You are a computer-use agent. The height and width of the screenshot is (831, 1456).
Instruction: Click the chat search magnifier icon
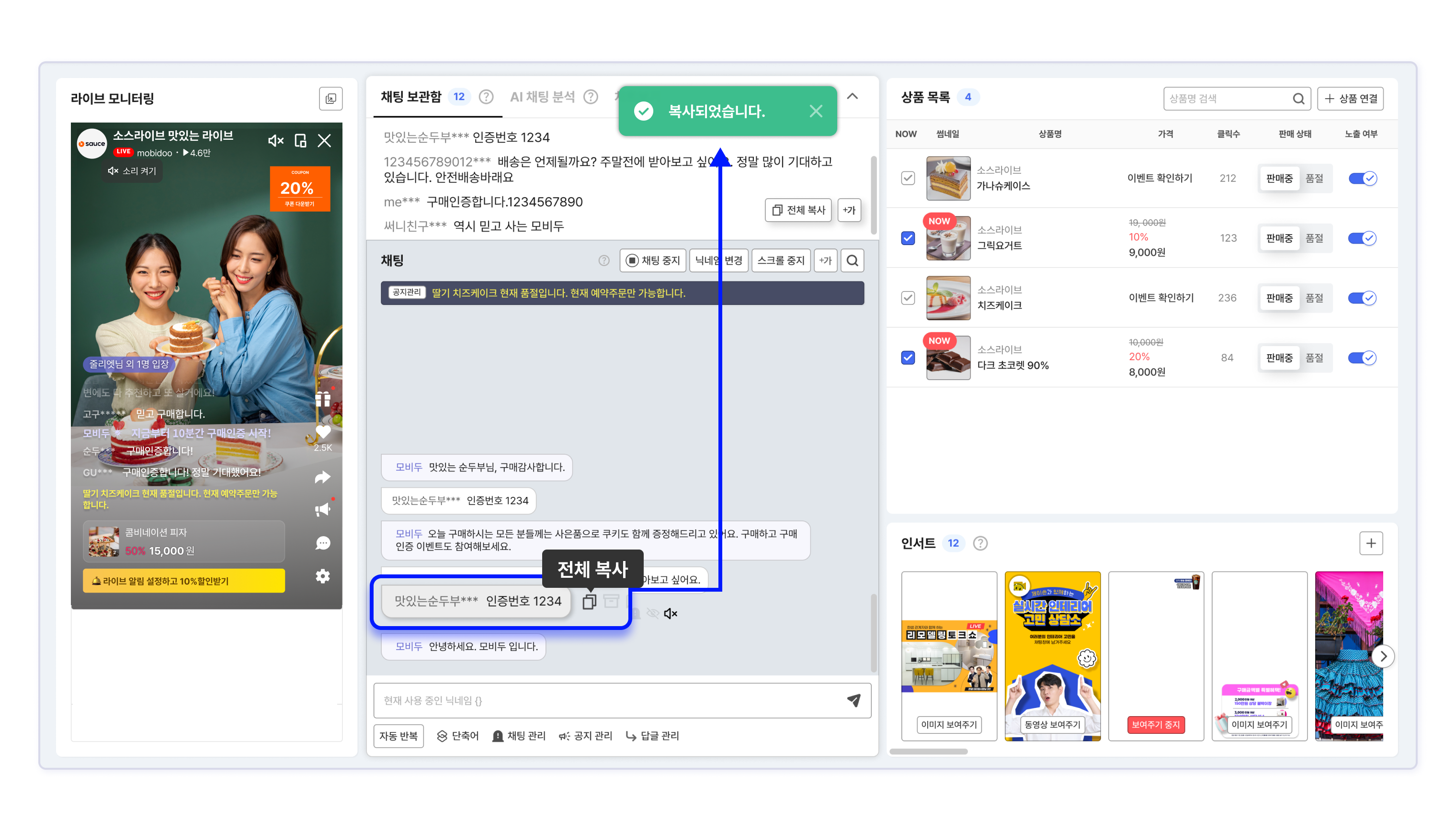[852, 261]
